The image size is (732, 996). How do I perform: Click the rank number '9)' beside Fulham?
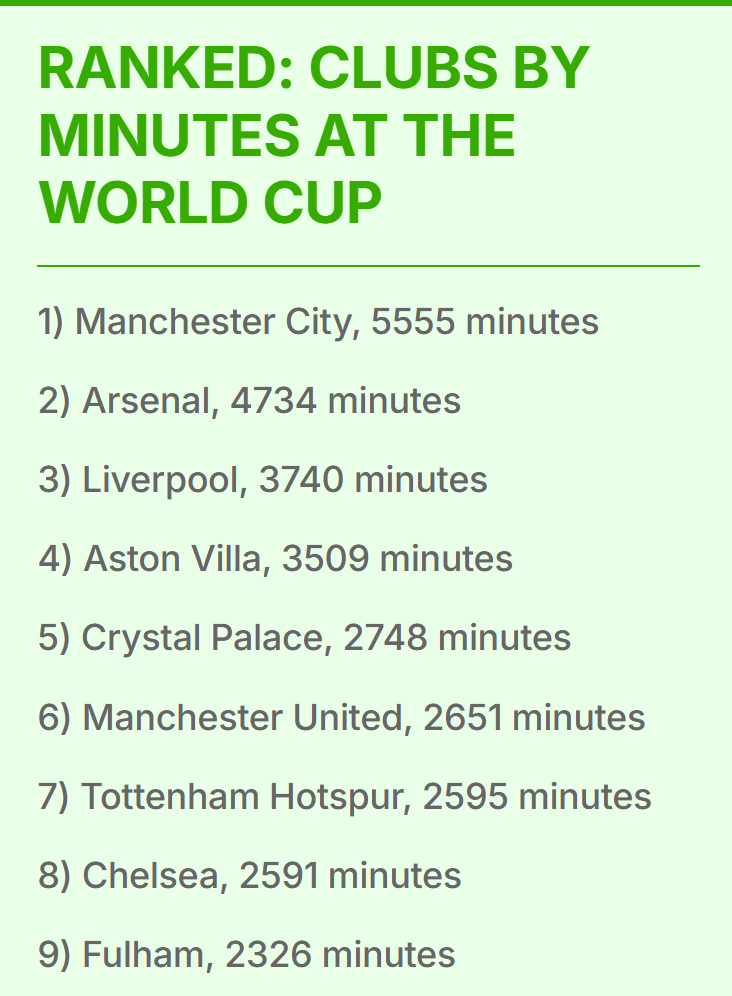tap(55, 955)
